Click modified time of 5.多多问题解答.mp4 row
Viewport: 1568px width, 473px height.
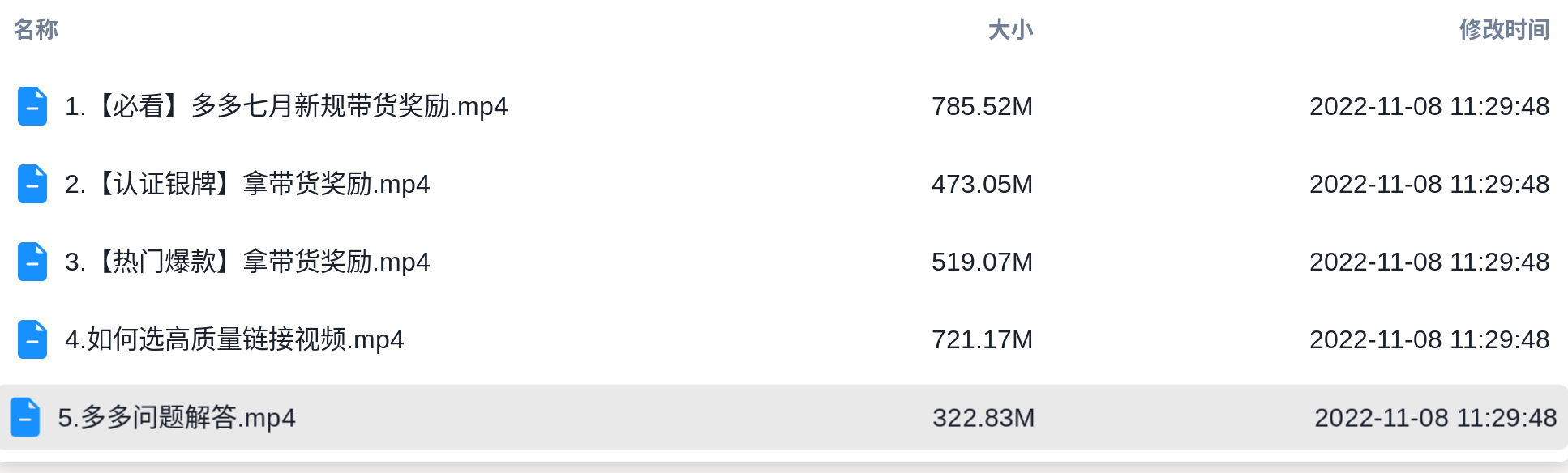pyautogui.click(x=1436, y=417)
